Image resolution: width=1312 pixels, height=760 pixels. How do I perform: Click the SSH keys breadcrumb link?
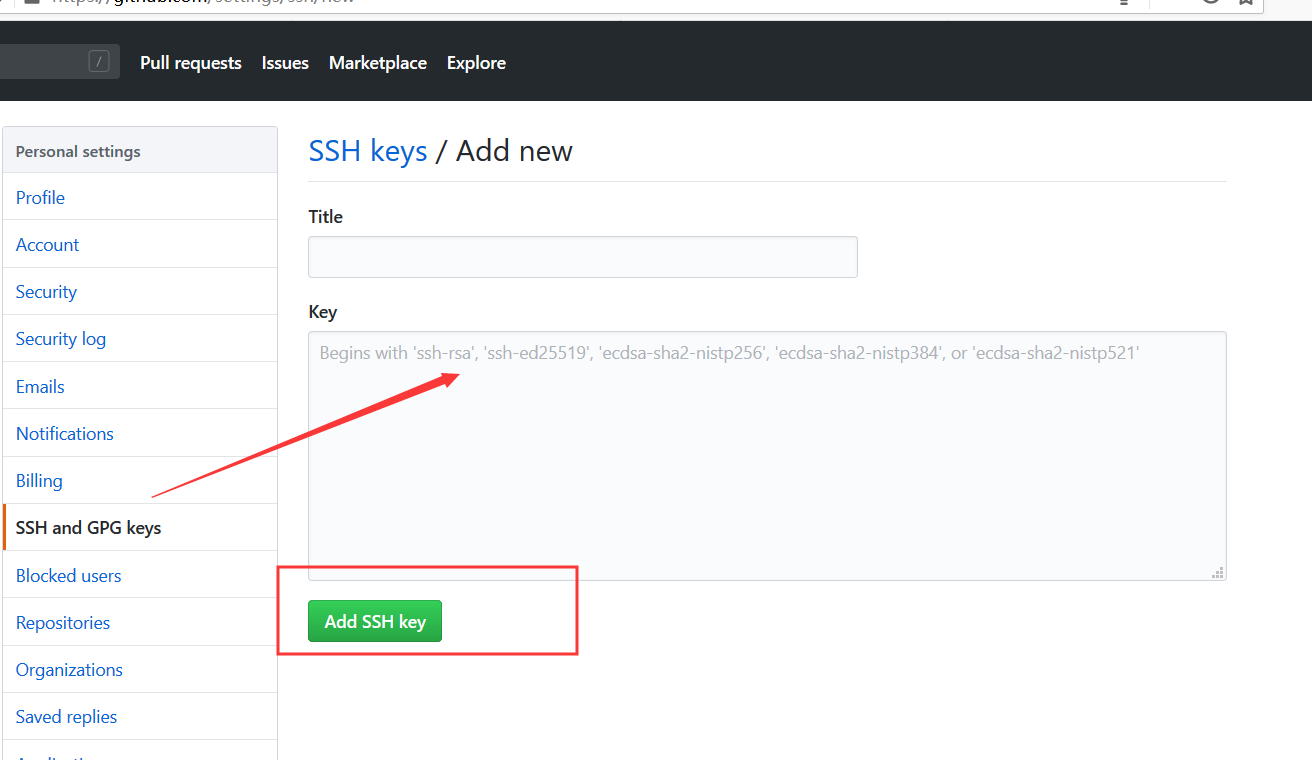pos(368,151)
